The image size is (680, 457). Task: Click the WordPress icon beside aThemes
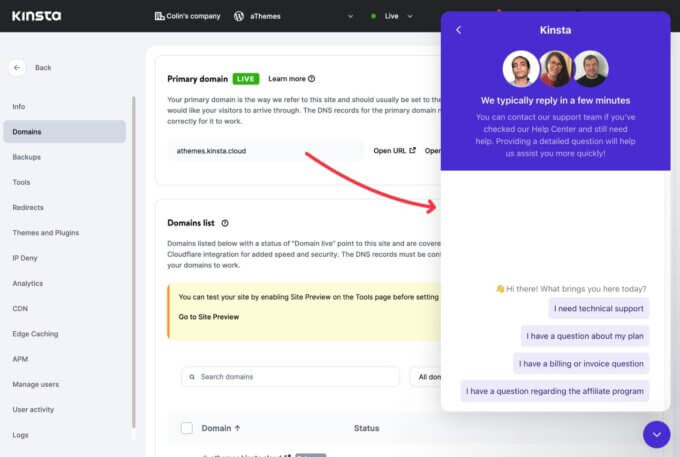tap(239, 16)
